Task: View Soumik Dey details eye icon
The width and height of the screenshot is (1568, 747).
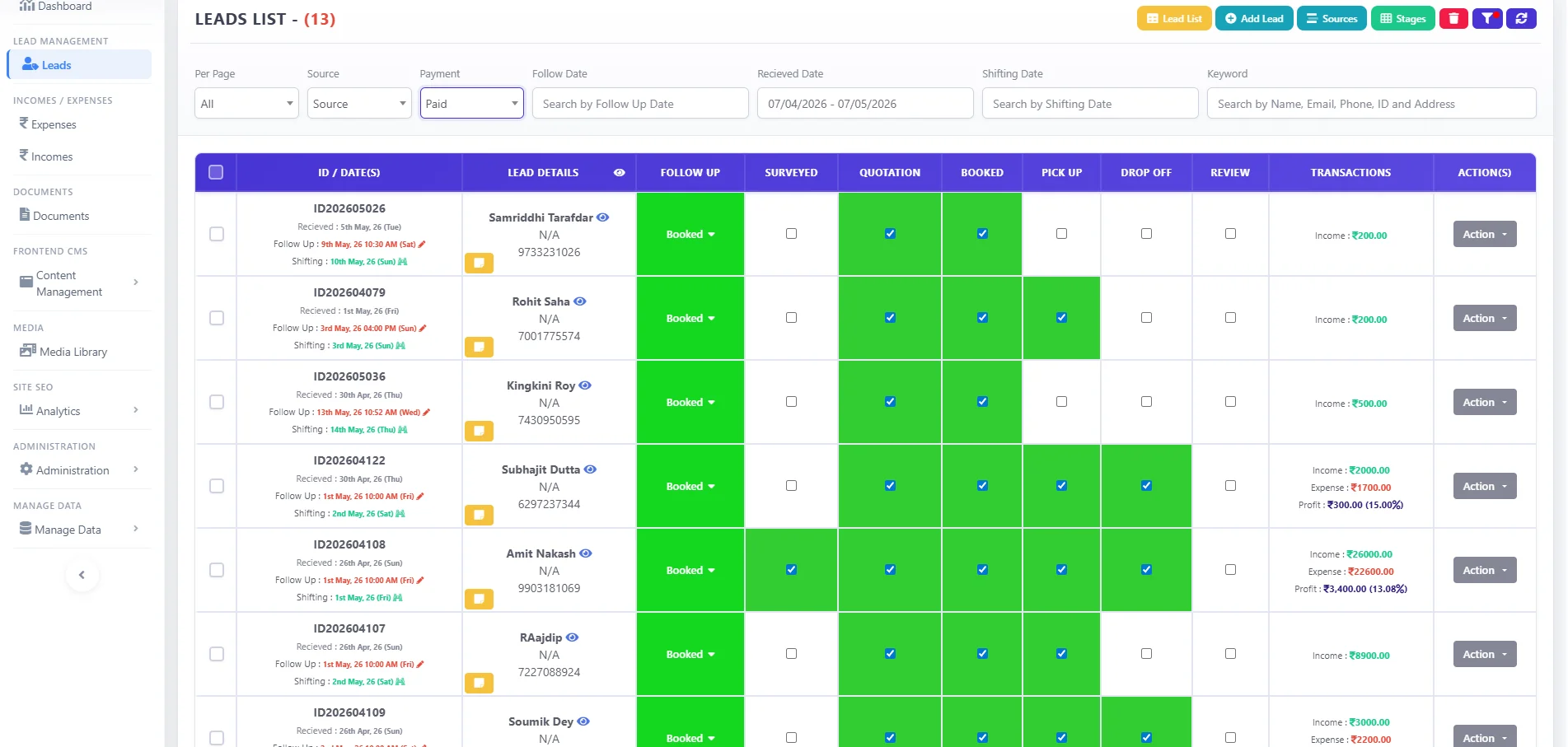Action: (583, 721)
